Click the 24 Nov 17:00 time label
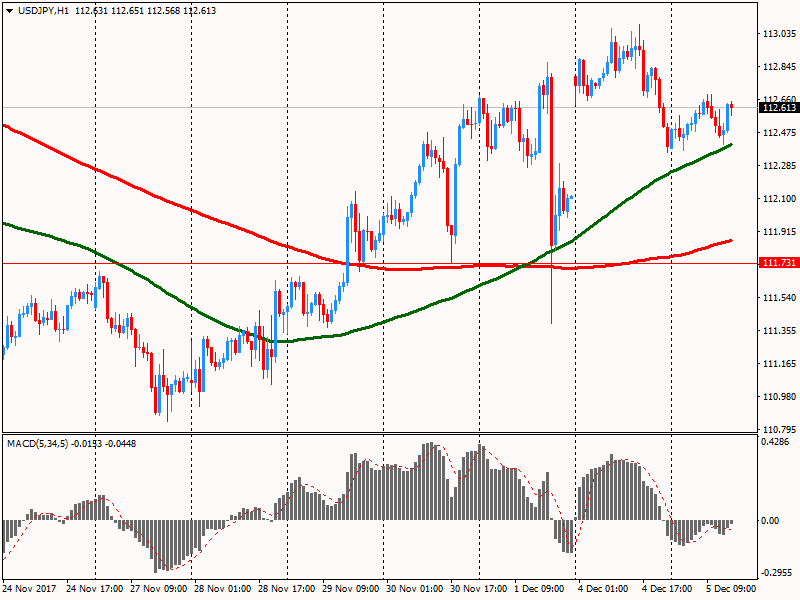Screen dimensions: 800x600 (x=95, y=589)
